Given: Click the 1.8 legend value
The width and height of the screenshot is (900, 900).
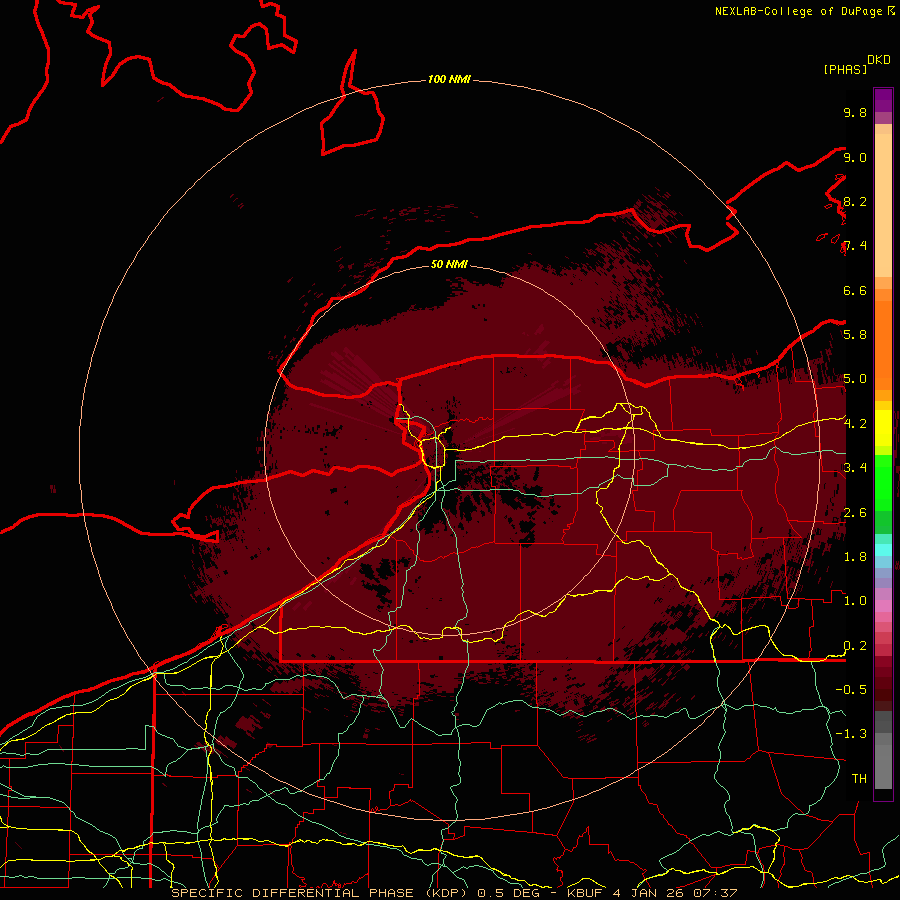Looking at the screenshot, I should tap(855, 556).
